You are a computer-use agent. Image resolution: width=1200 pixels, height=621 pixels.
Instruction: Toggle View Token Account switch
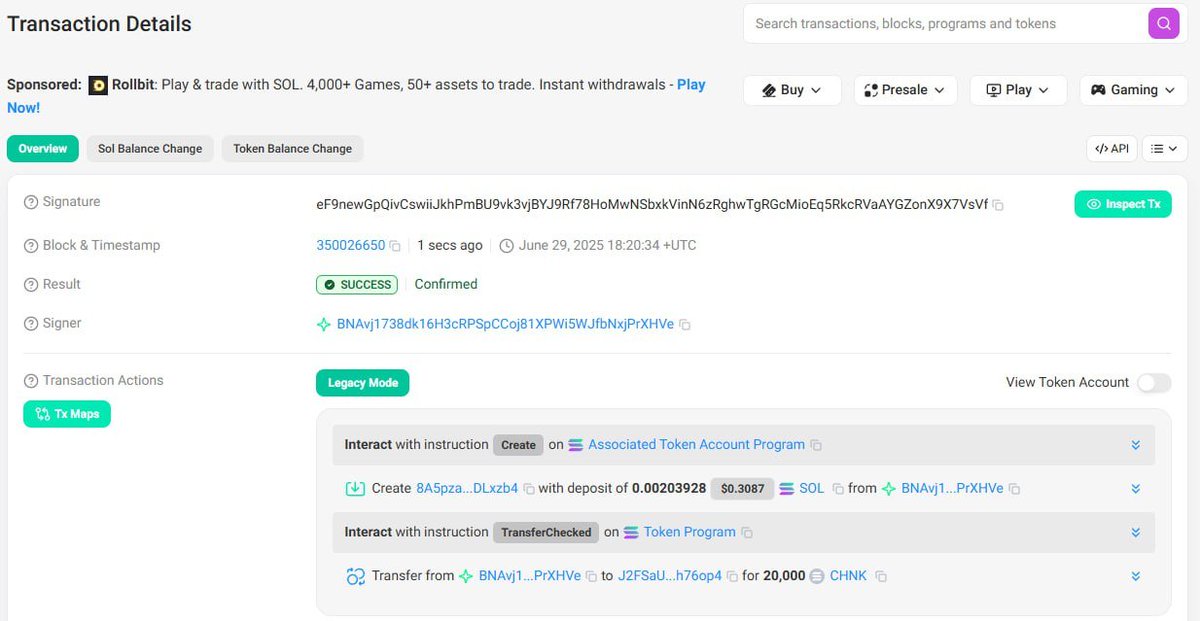click(1154, 383)
